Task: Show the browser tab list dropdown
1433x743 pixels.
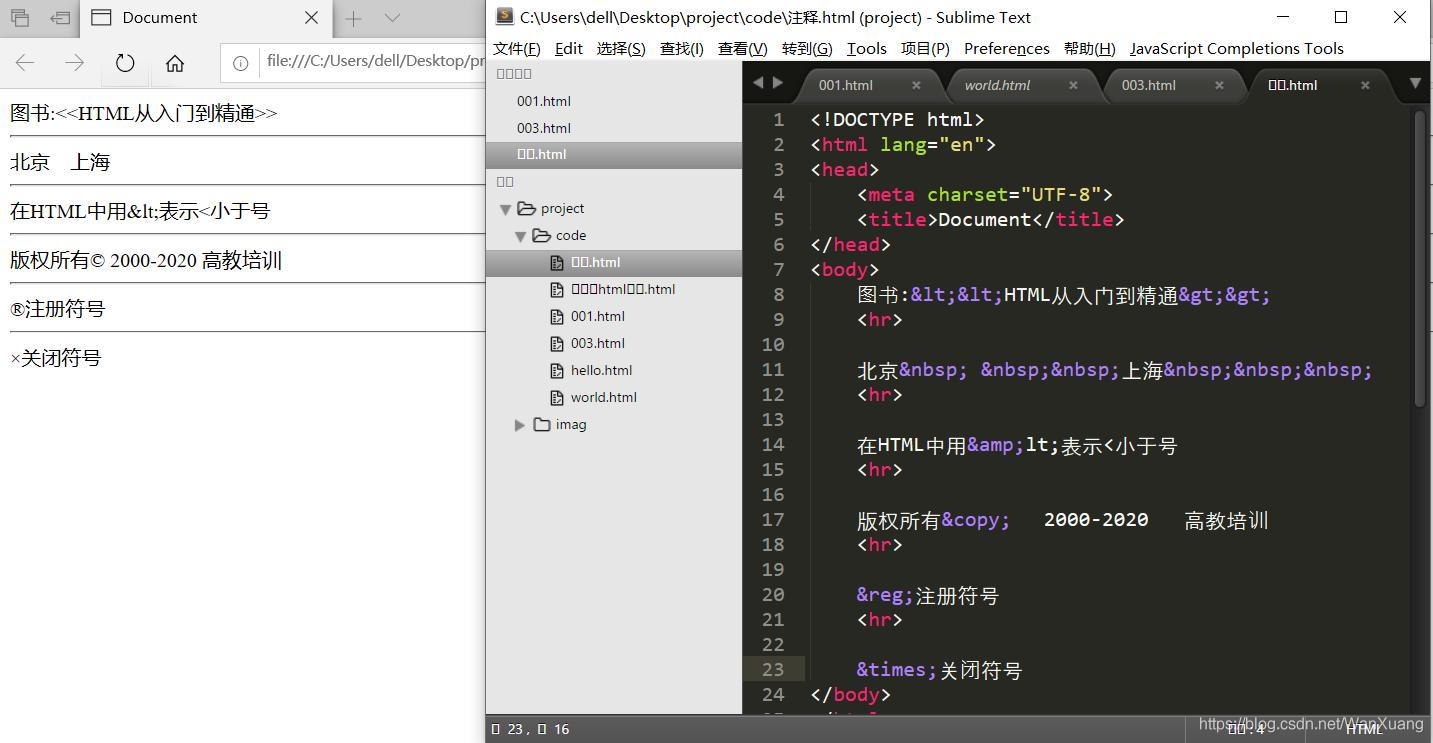Action: point(392,18)
